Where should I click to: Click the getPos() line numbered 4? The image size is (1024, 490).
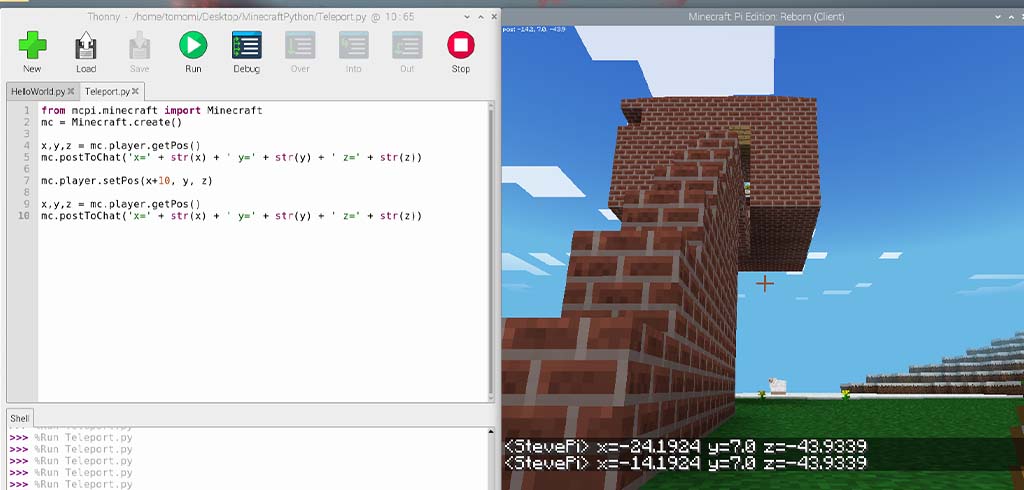(x=121, y=146)
